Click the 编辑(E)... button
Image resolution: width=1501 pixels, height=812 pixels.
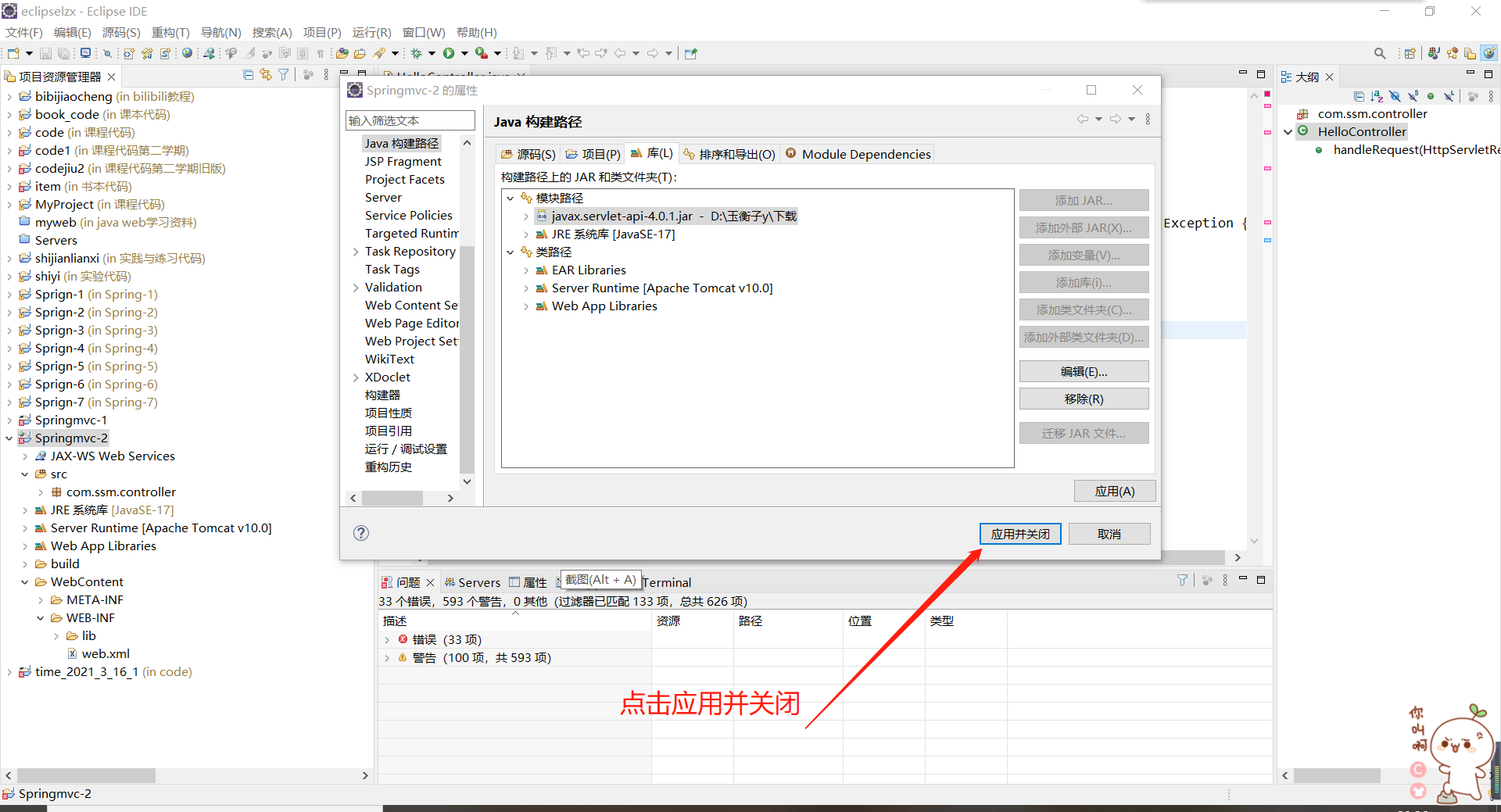1084,371
